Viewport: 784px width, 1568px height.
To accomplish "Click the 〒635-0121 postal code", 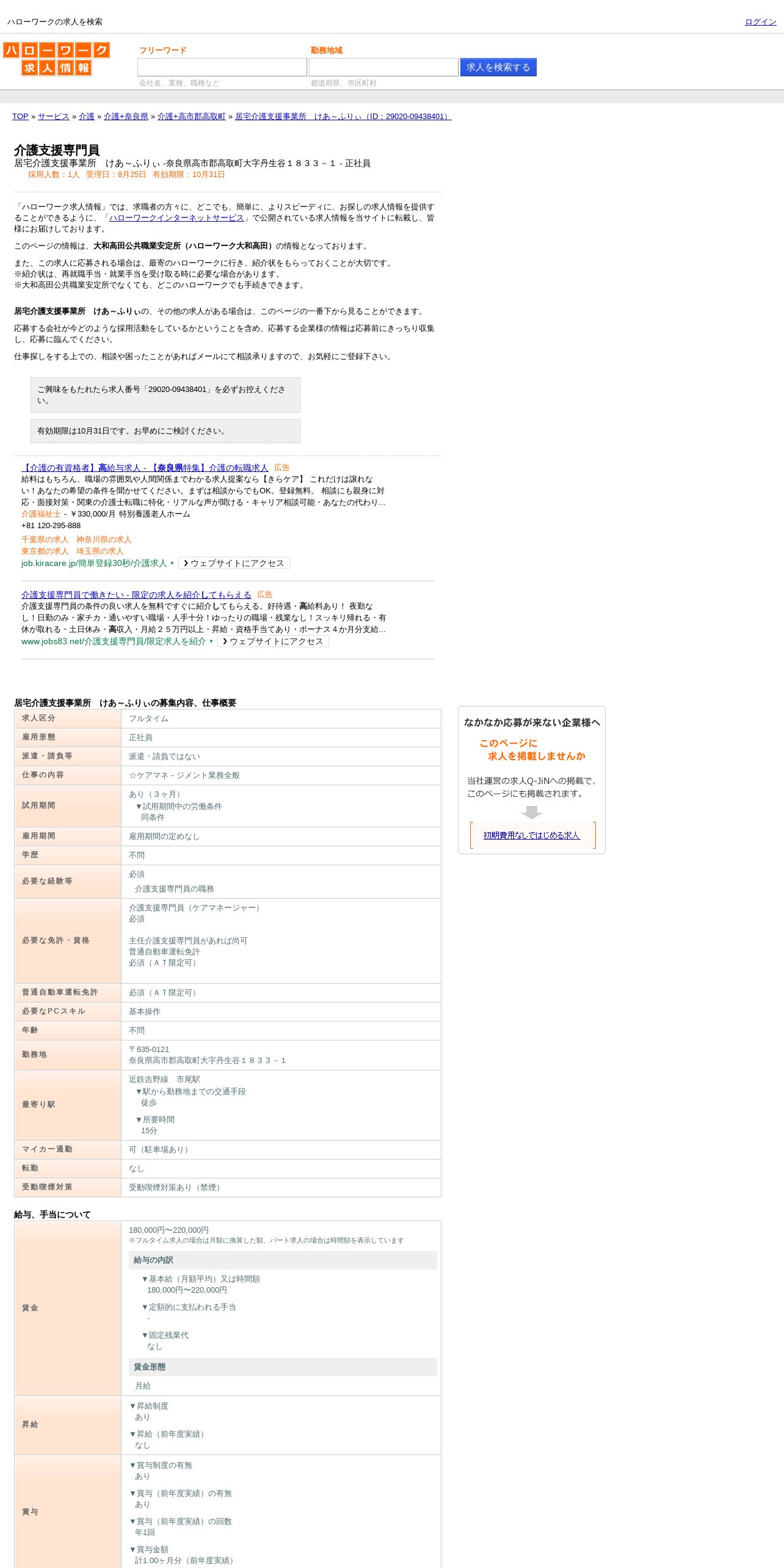I will 149,1050.
